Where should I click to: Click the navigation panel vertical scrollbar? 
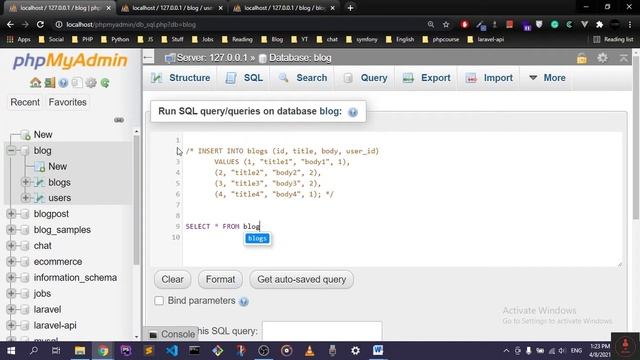coord(136,199)
